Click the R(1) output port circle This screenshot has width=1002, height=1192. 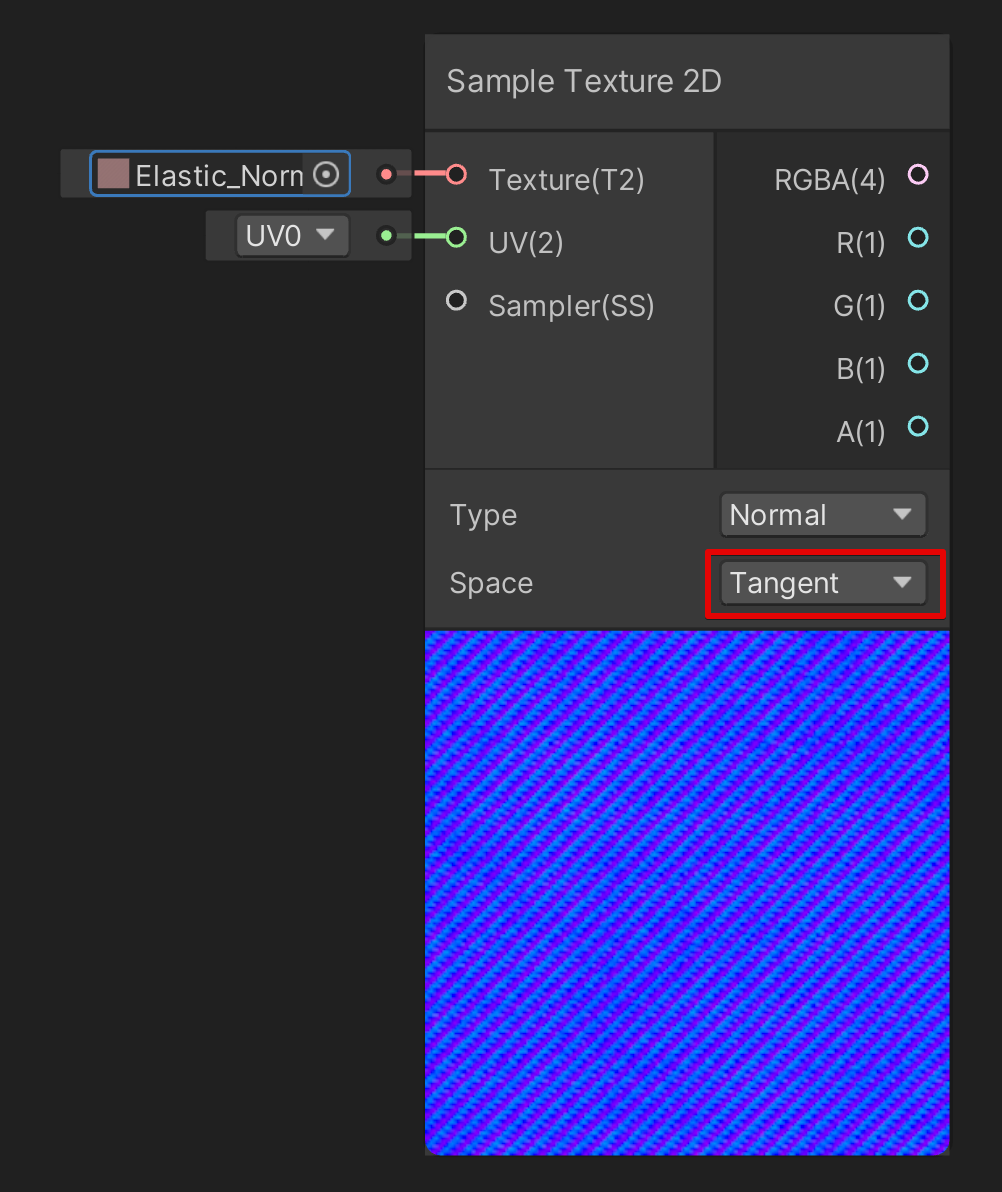[x=918, y=238]
